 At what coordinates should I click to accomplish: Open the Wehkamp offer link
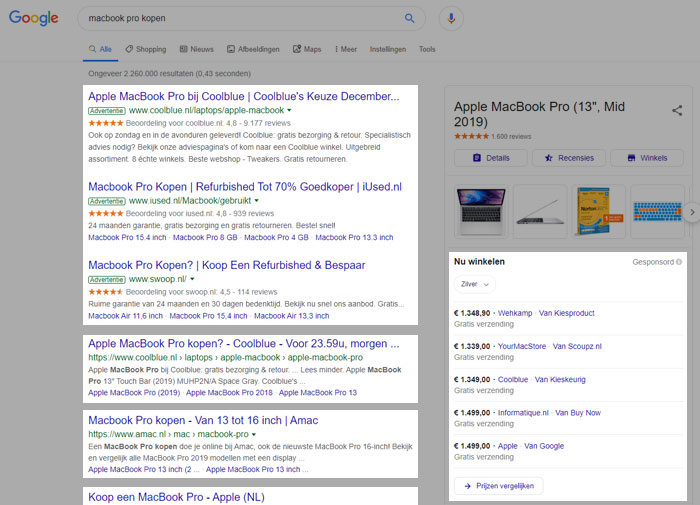515,313
